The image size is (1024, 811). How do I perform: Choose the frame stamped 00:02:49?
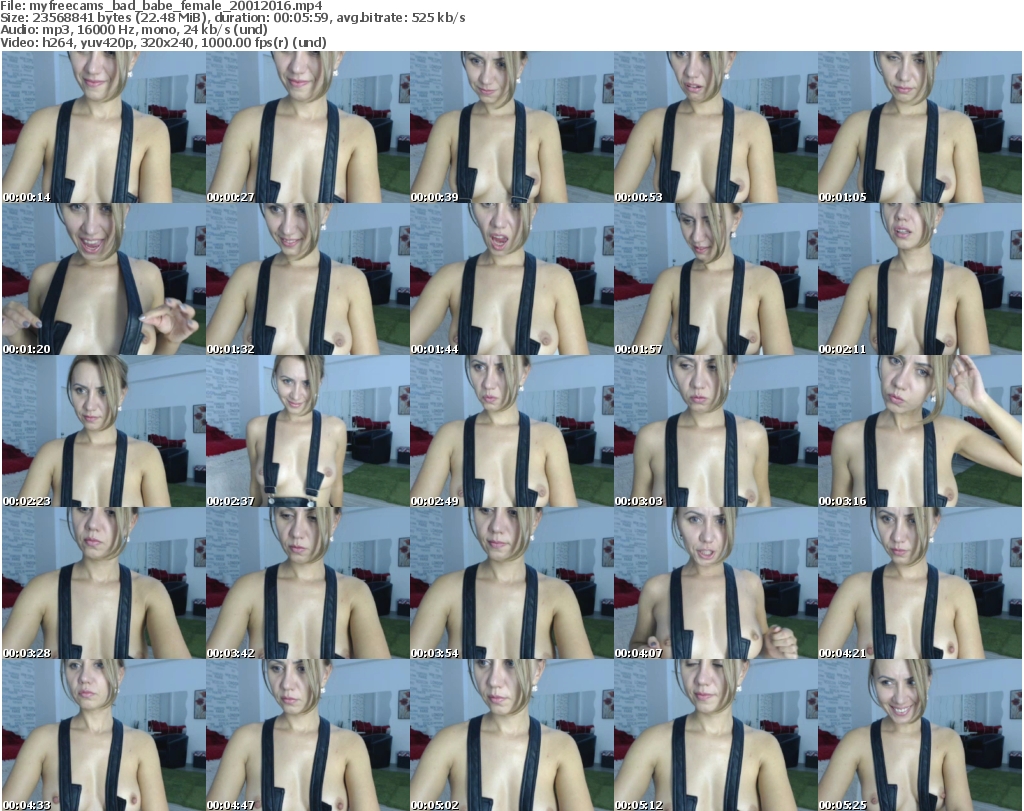[511, 432]
